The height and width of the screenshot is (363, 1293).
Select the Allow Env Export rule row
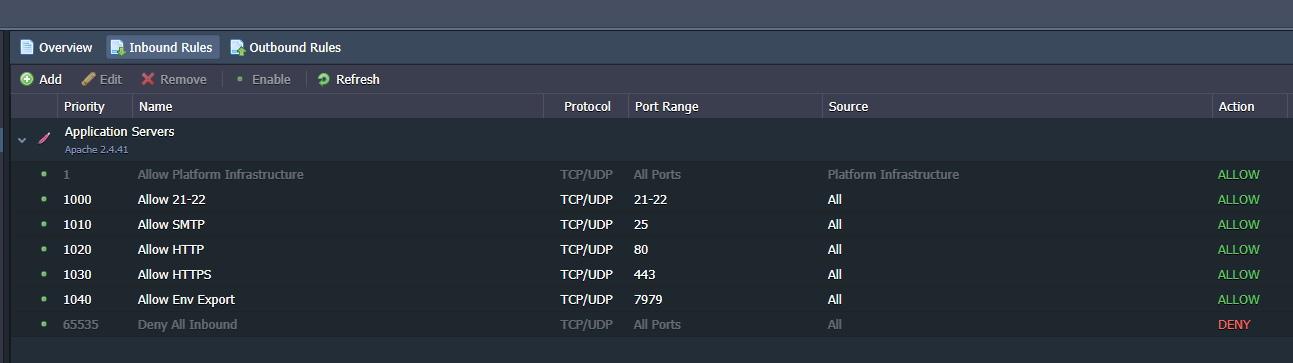[x=649, y=299]
